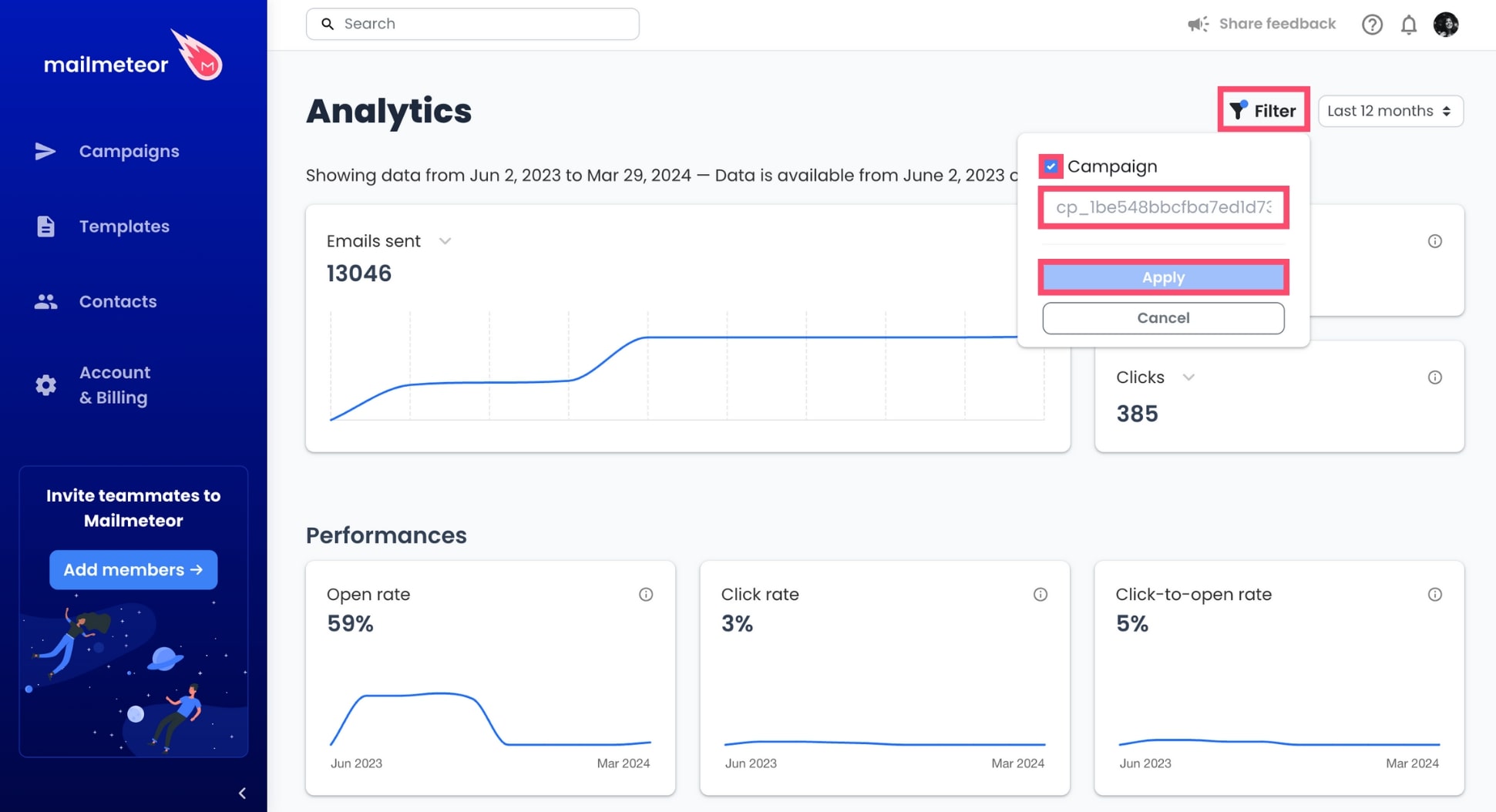
Task: Uncheck the Campaign filter checkbox
Action: 1051,166
